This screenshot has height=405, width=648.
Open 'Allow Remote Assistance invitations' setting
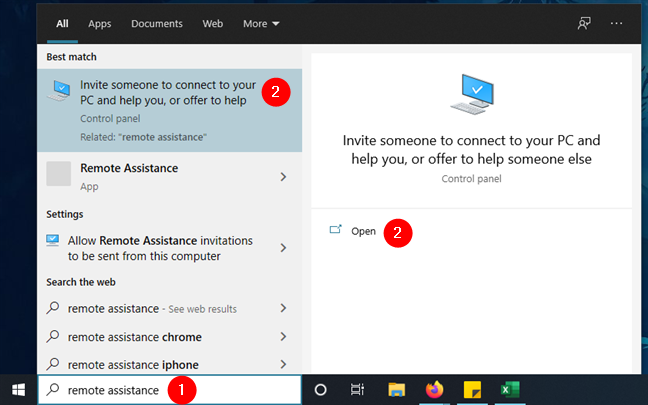tap(169, 248)
